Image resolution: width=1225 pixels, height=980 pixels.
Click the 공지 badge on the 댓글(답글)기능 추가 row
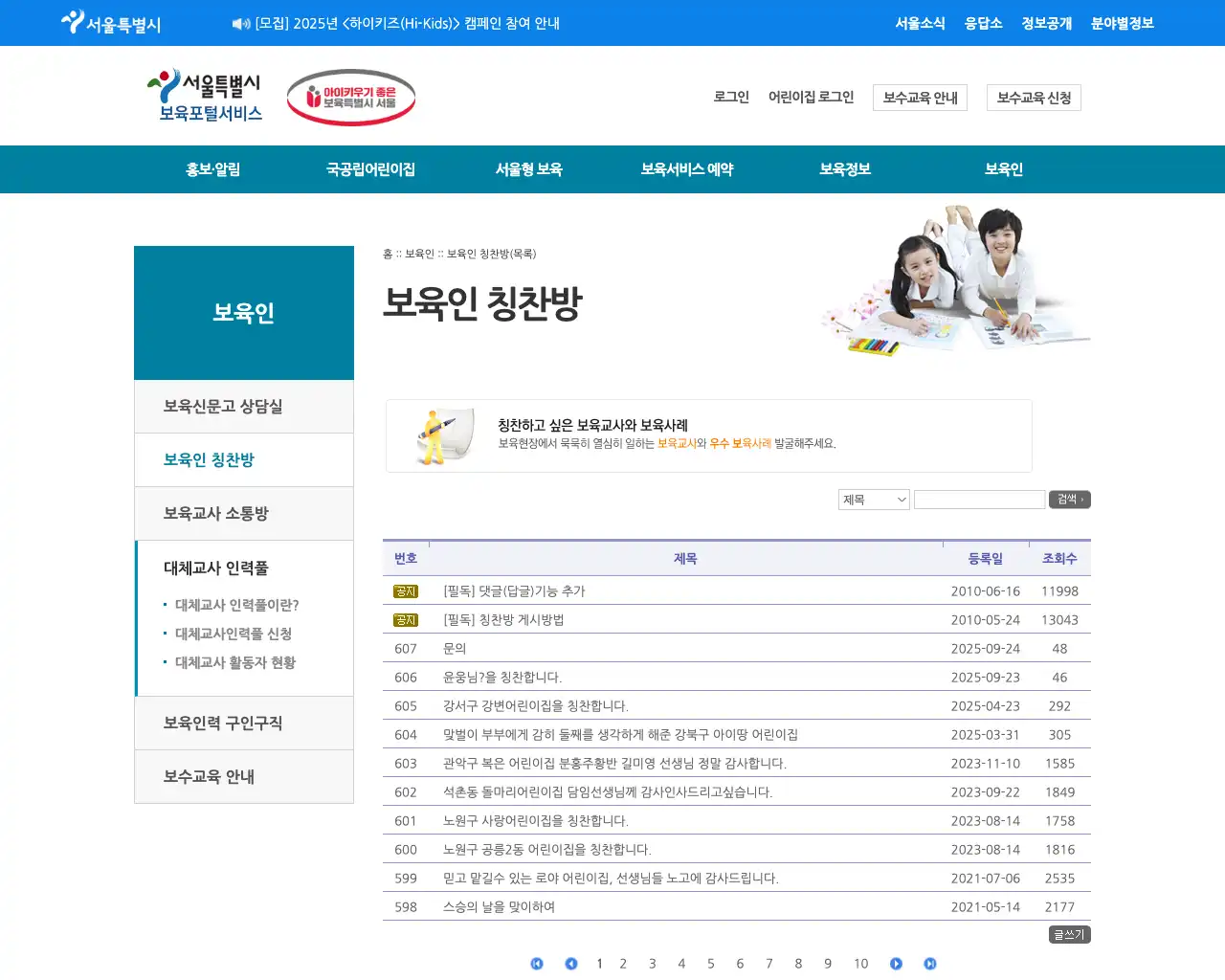(x=406, y=591)
